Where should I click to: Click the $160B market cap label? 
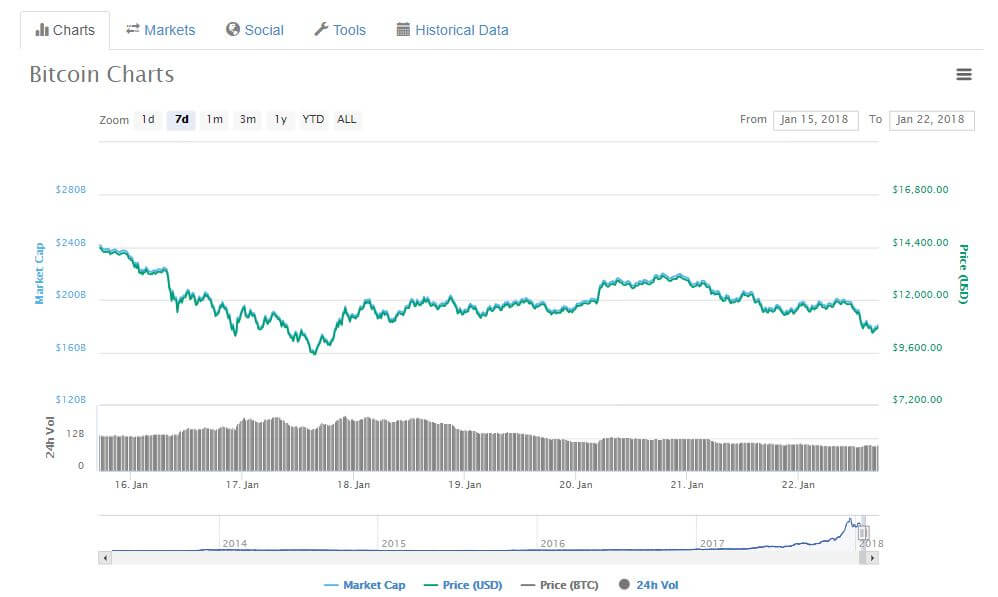(x=71, y=348)
